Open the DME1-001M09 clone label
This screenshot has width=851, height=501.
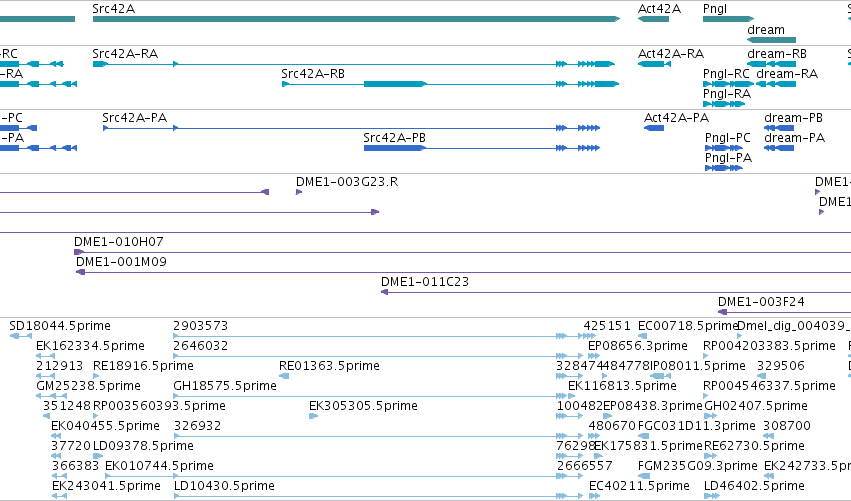click(121, 262)
